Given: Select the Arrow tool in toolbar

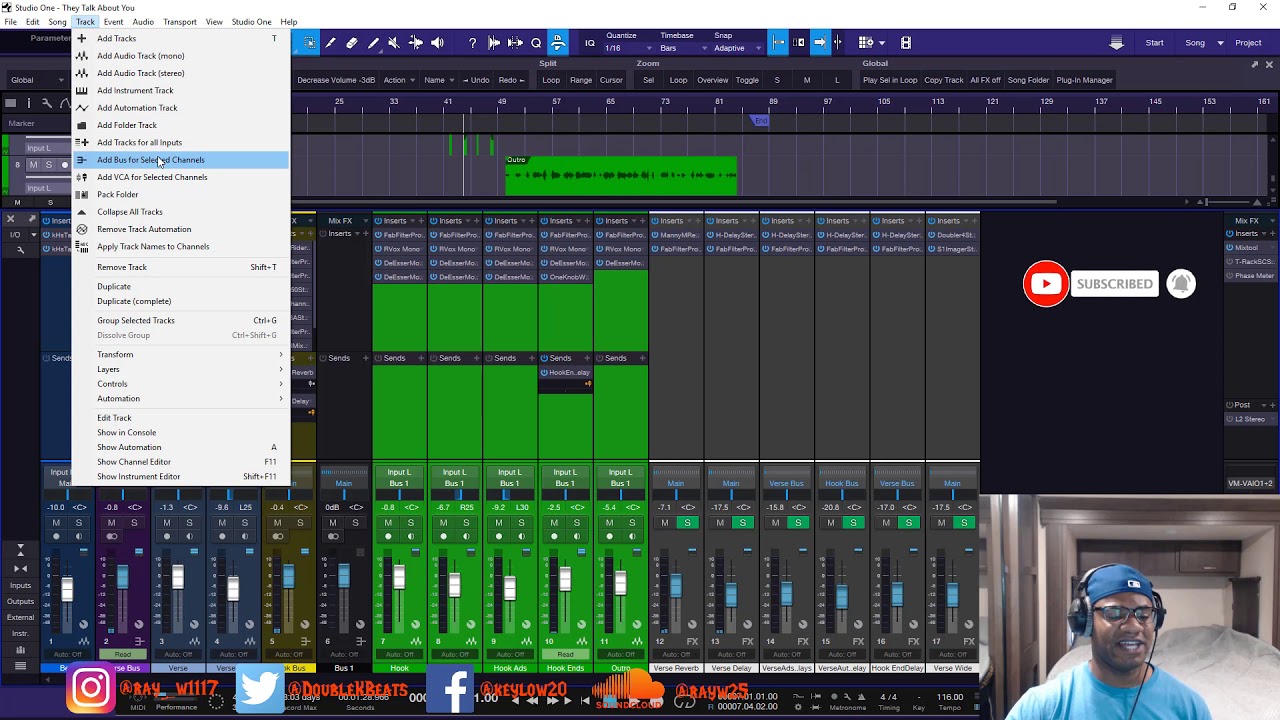Looking at the screenshot, I should pos(309,43).
